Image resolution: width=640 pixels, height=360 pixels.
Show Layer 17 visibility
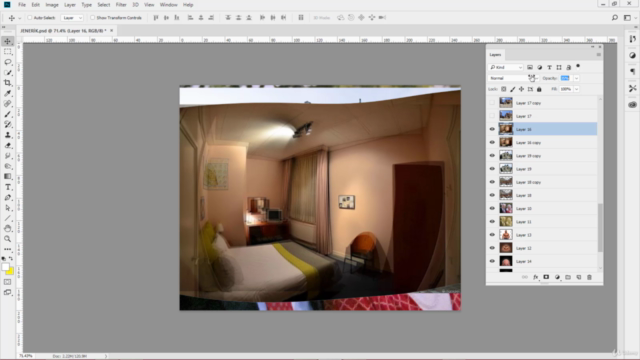[492, 116]
